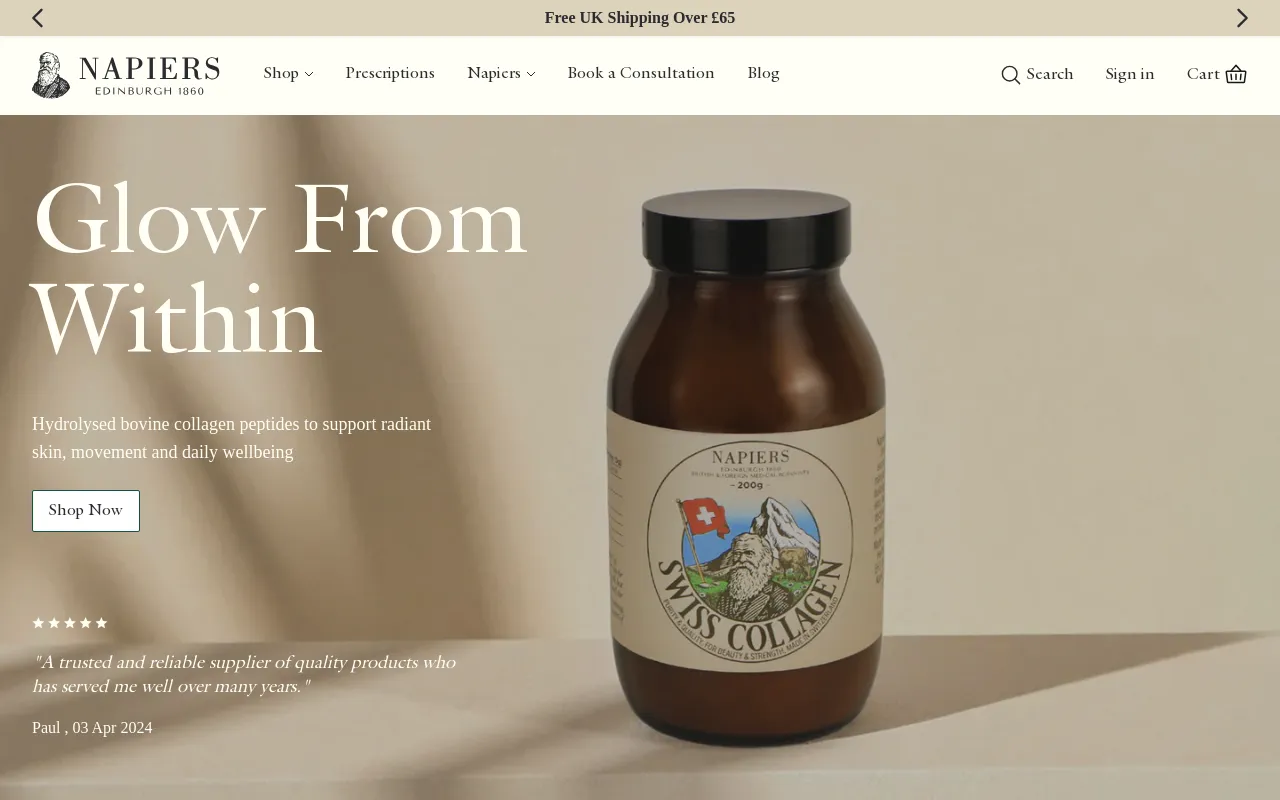Screen dimensions: 1280x800
Task: Click the next announcement arrow
Action: pos(1242,18)
